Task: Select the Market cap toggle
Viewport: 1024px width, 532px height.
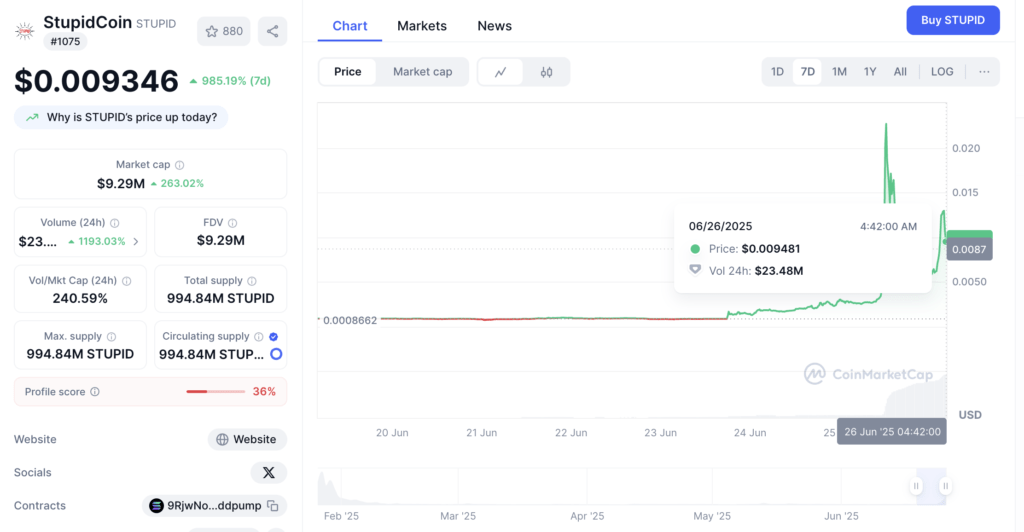Action: click(423, 72)
